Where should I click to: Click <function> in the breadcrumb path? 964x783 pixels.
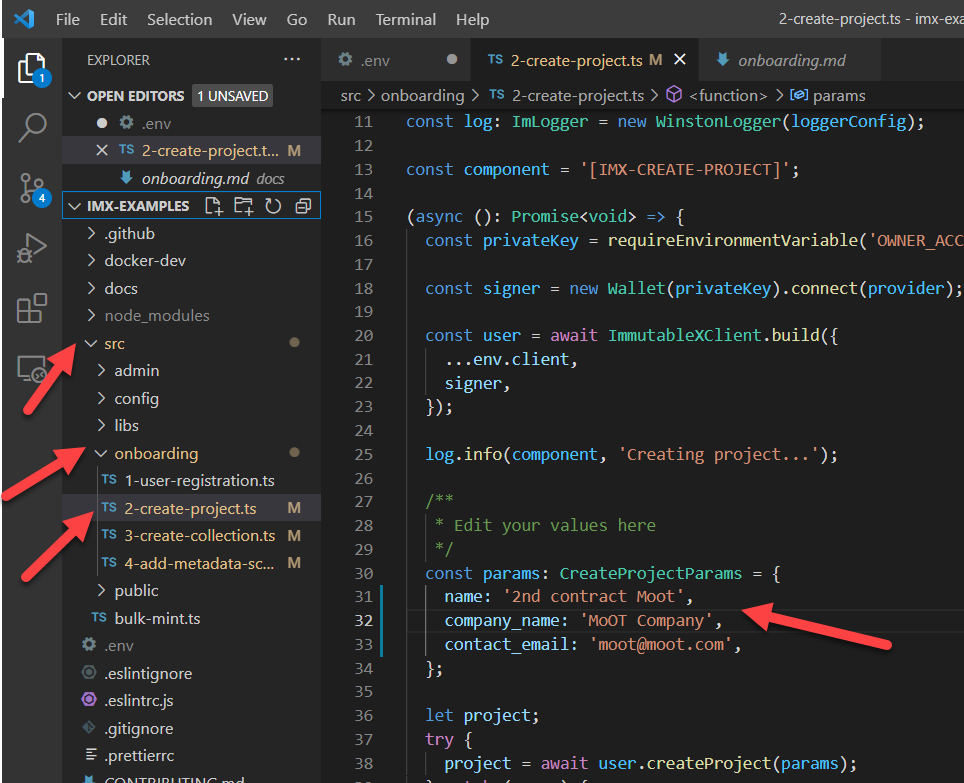coord(728,95)
